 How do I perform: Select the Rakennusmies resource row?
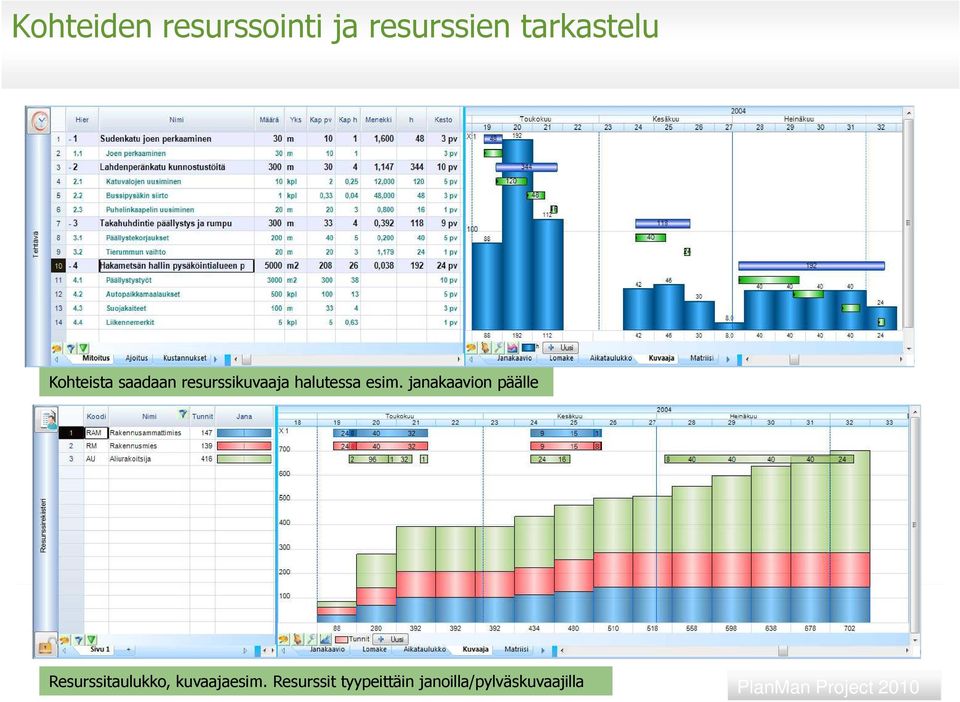(167, 446)
